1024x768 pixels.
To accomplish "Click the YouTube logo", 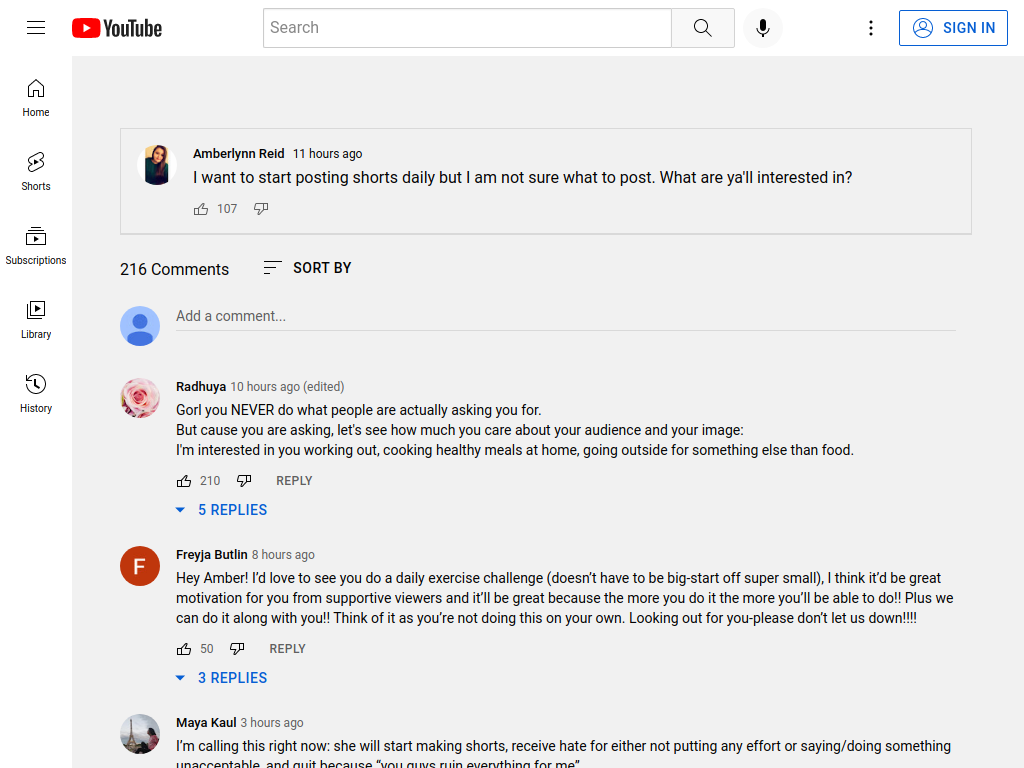I will tap(117, 28).
